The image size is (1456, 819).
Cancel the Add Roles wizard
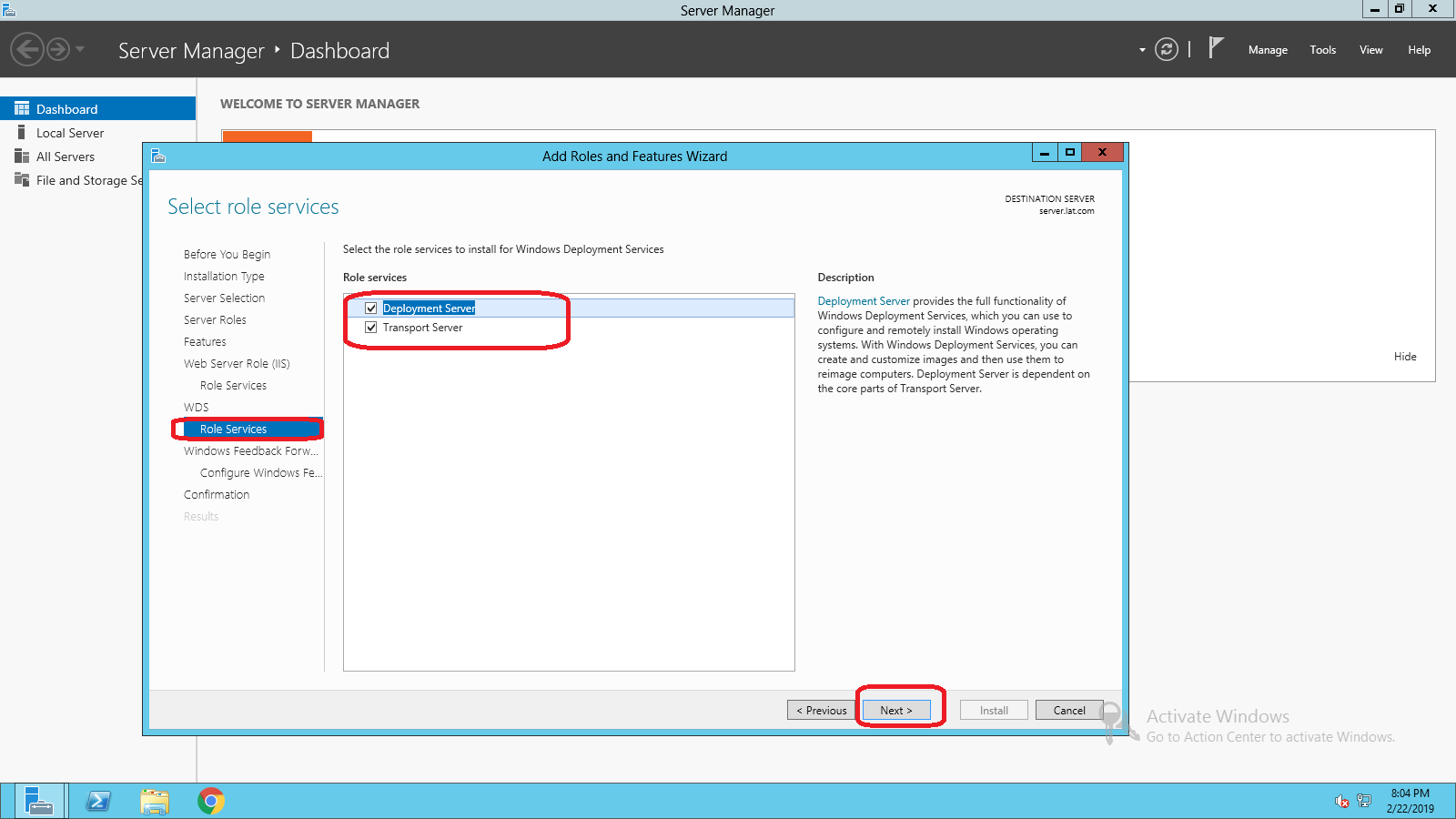[1069, 711]
